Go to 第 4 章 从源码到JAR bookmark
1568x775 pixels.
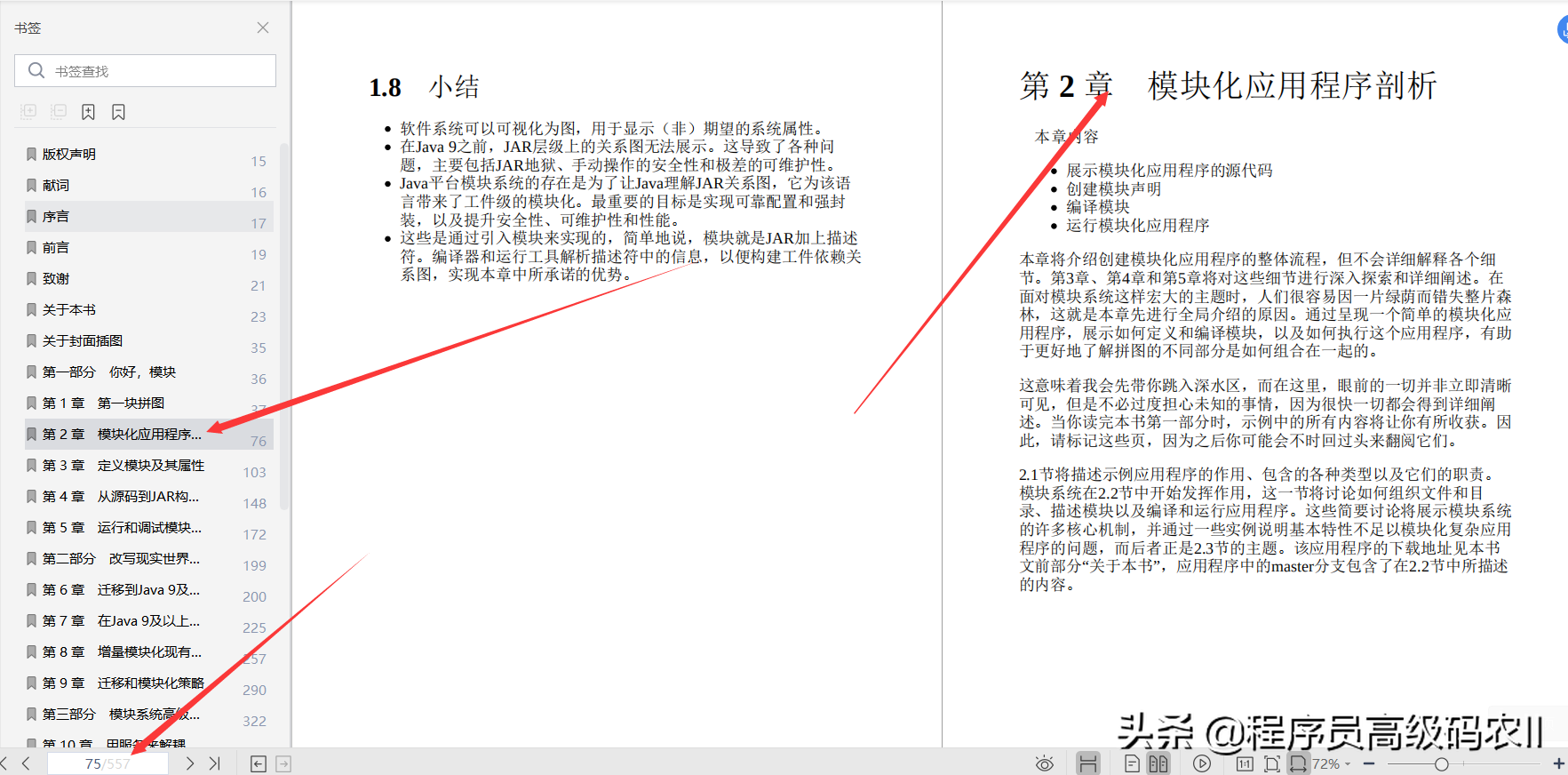[148, 497]
